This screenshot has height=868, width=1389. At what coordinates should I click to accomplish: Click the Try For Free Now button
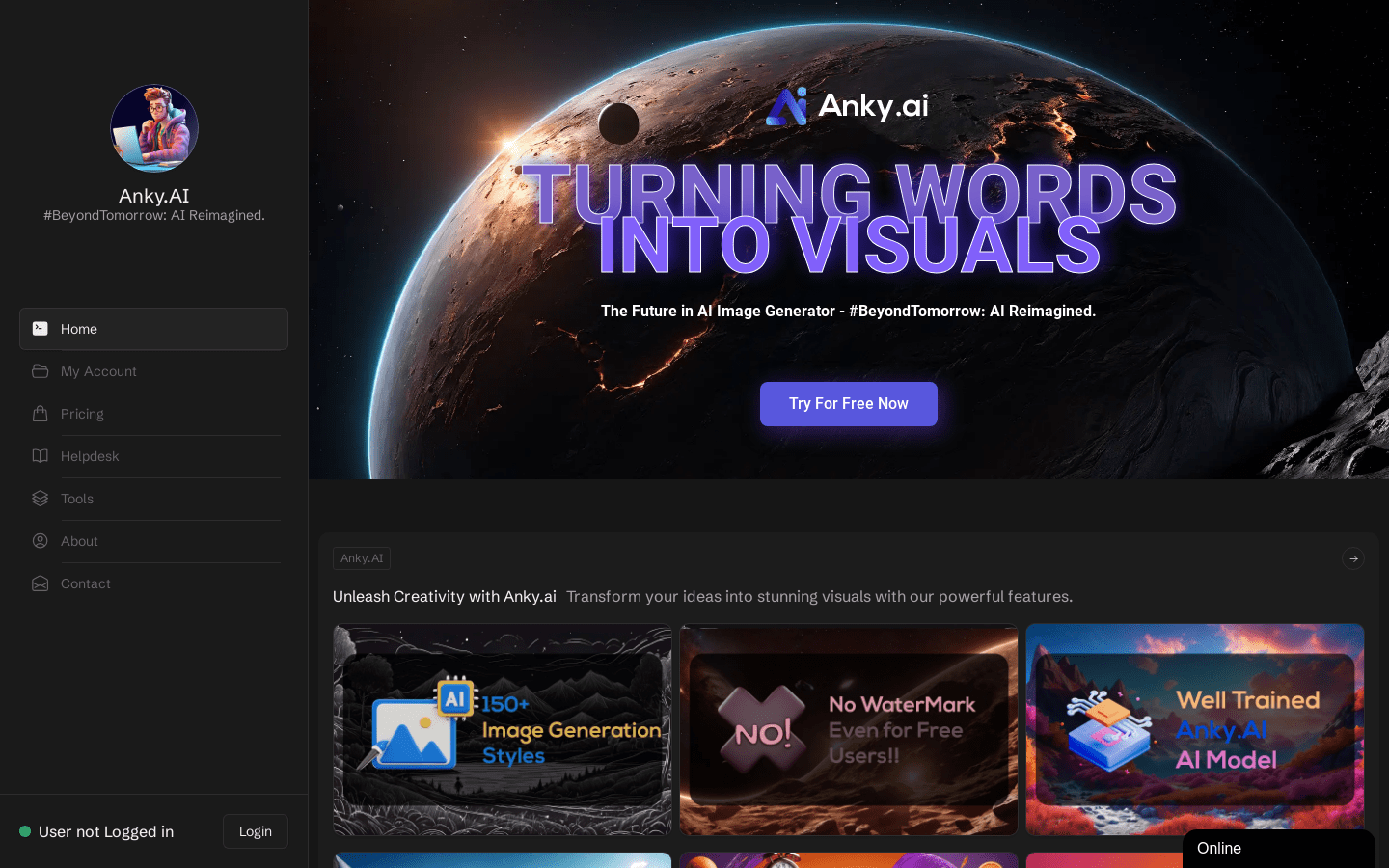[849, 404]
